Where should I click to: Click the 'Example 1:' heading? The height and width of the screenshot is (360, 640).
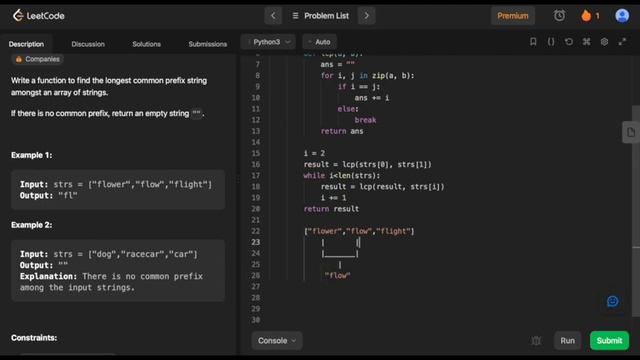point(32,155)
